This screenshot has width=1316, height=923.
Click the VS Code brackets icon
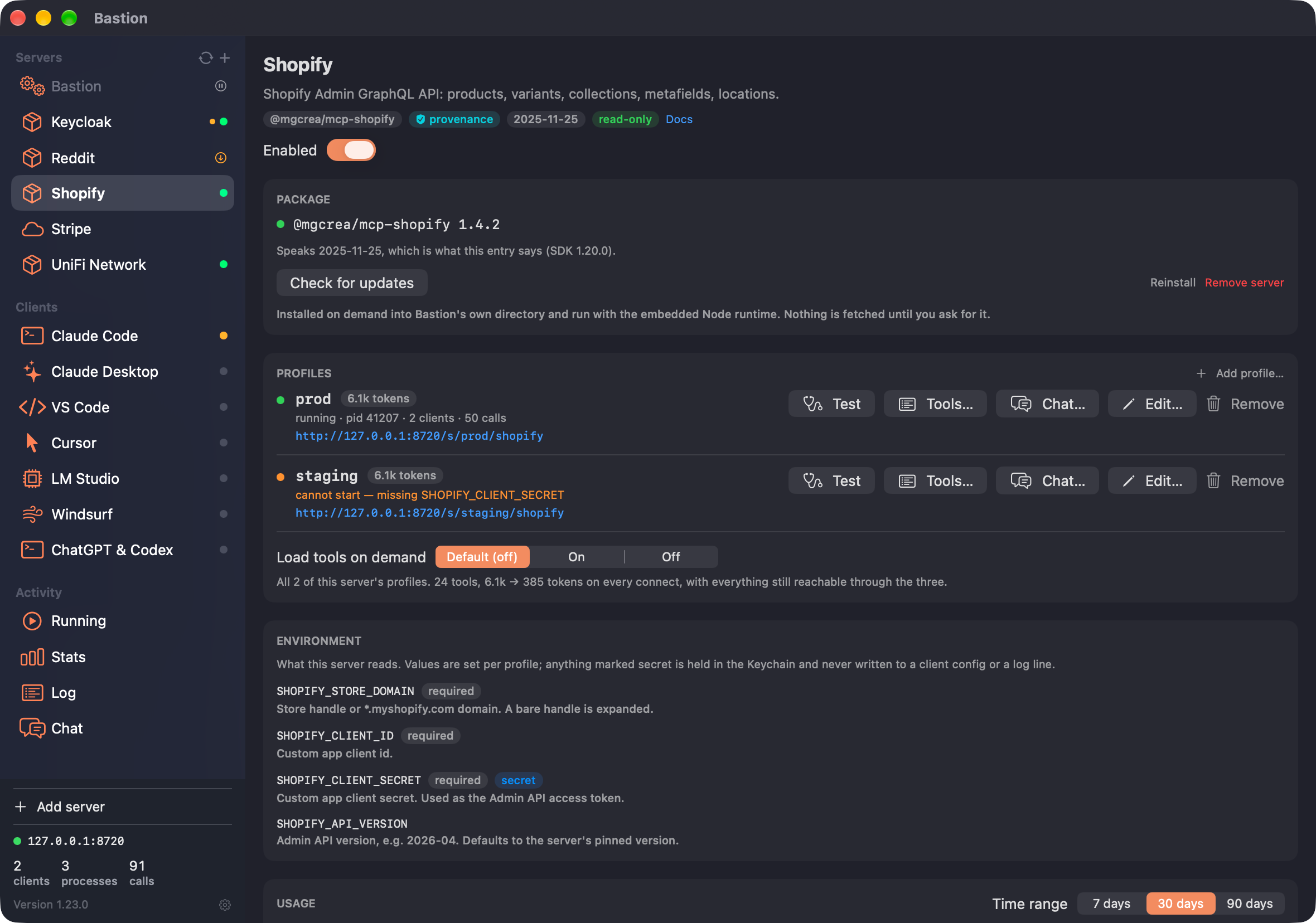point(32,407)
